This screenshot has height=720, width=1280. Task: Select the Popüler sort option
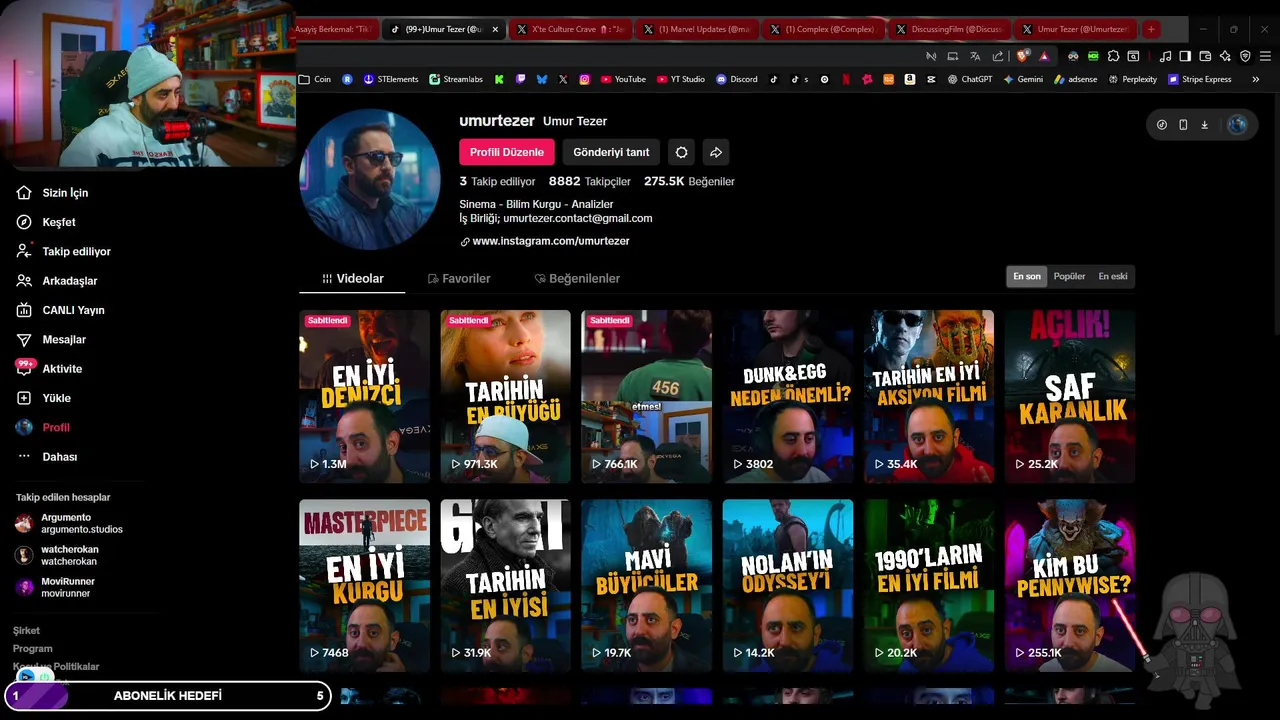tap(1069, 276)
